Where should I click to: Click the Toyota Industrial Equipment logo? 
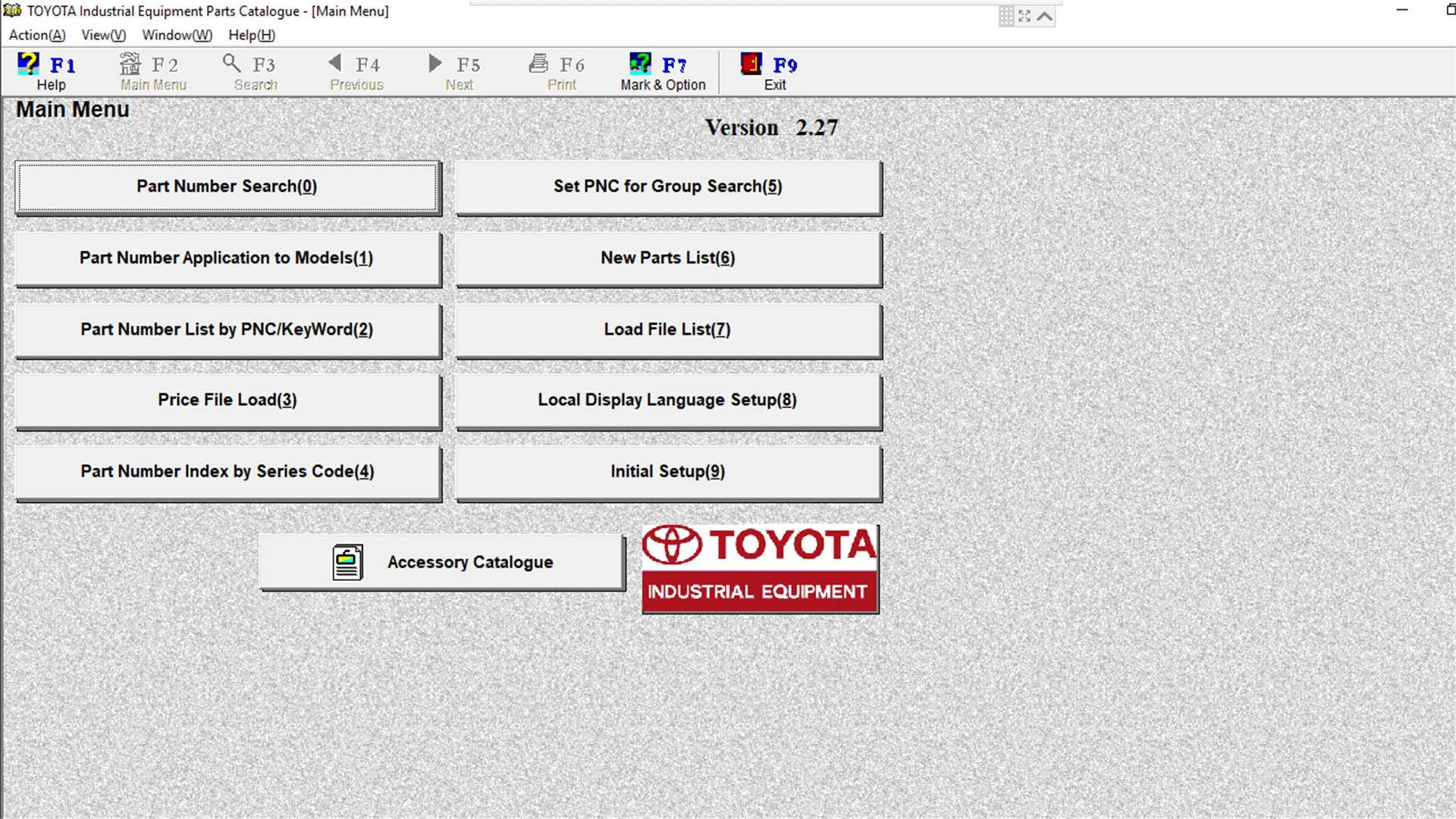[x=760, y=569]
